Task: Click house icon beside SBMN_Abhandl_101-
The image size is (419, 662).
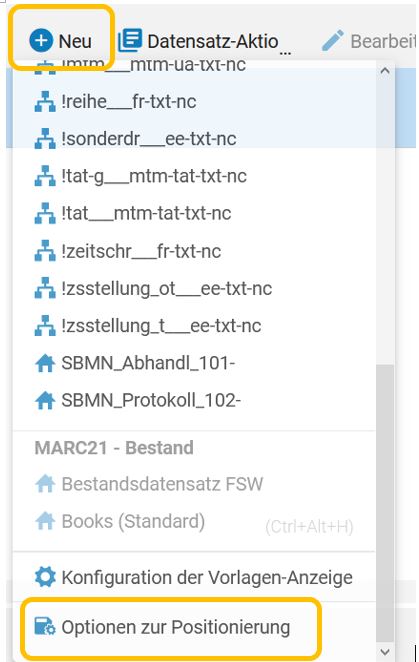Action: (45, 363)
